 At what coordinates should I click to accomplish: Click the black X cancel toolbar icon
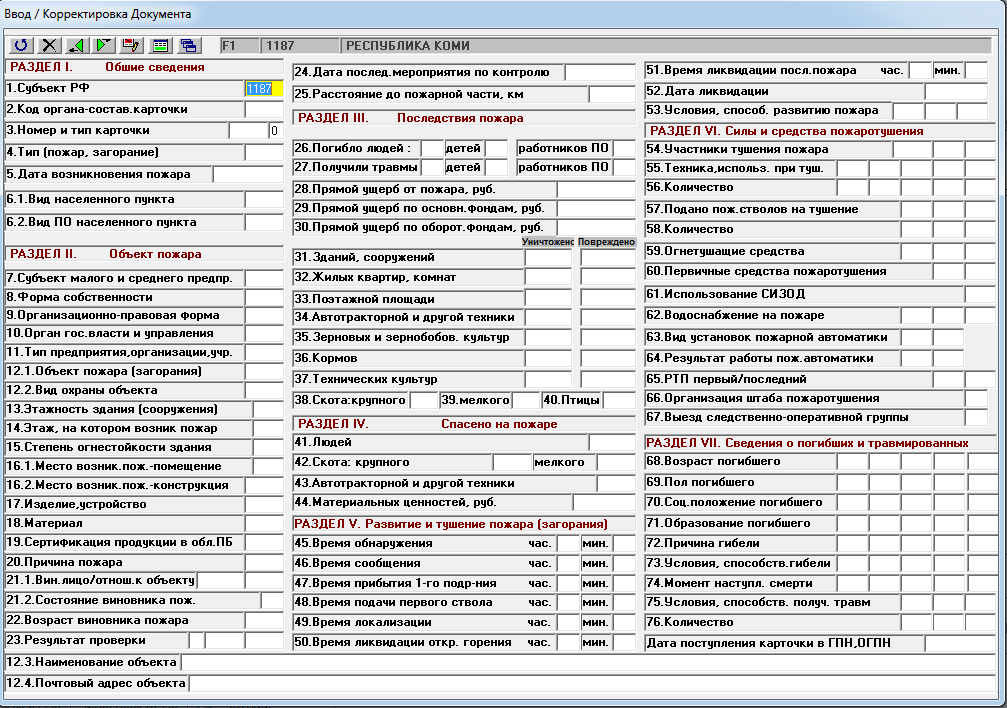tap(49, 45)
